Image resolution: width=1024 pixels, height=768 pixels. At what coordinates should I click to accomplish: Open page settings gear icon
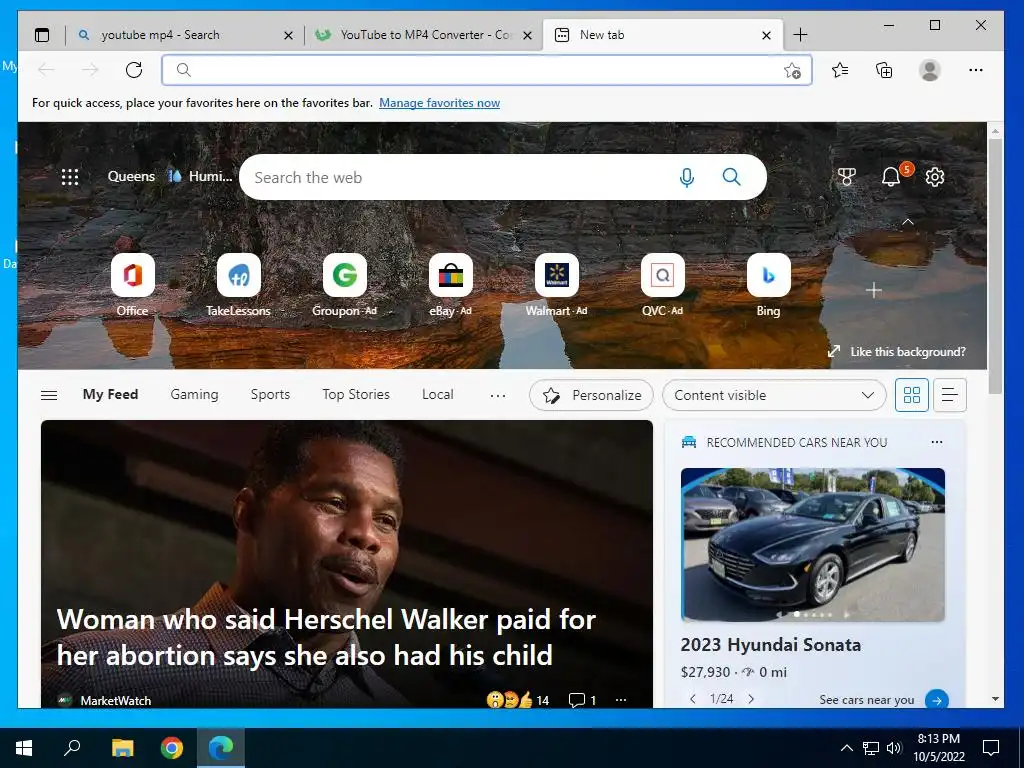tap(935, 177)
